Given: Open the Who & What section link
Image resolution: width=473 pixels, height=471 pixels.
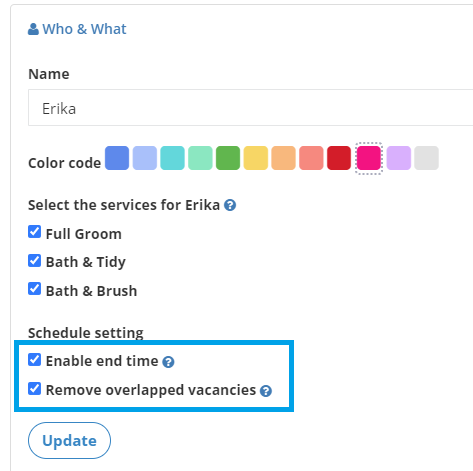Looking at the screenshot, I should [x=84, y=29].
